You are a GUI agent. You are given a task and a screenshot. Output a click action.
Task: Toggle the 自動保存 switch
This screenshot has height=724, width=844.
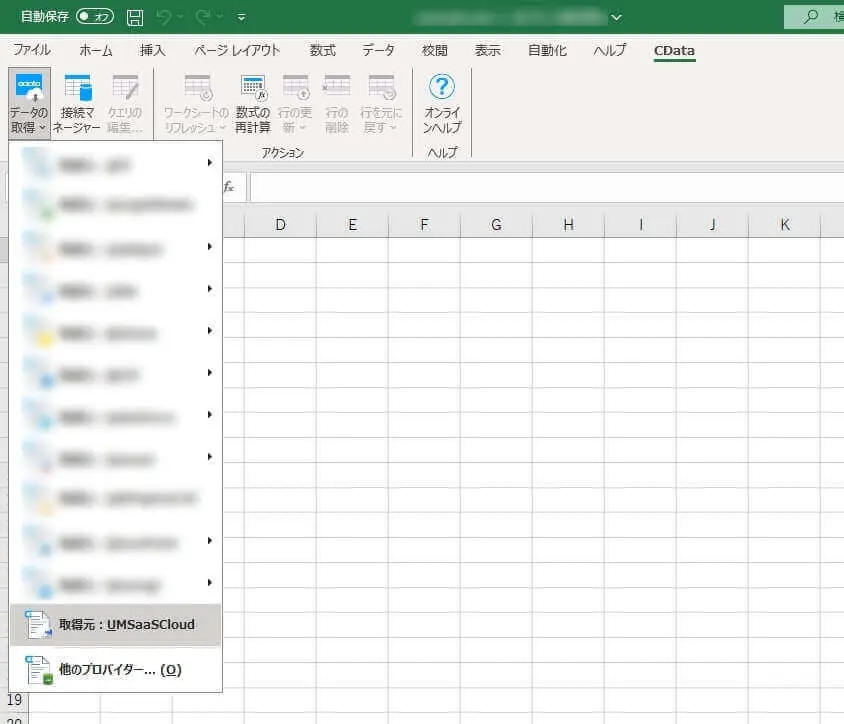point(95,17)
